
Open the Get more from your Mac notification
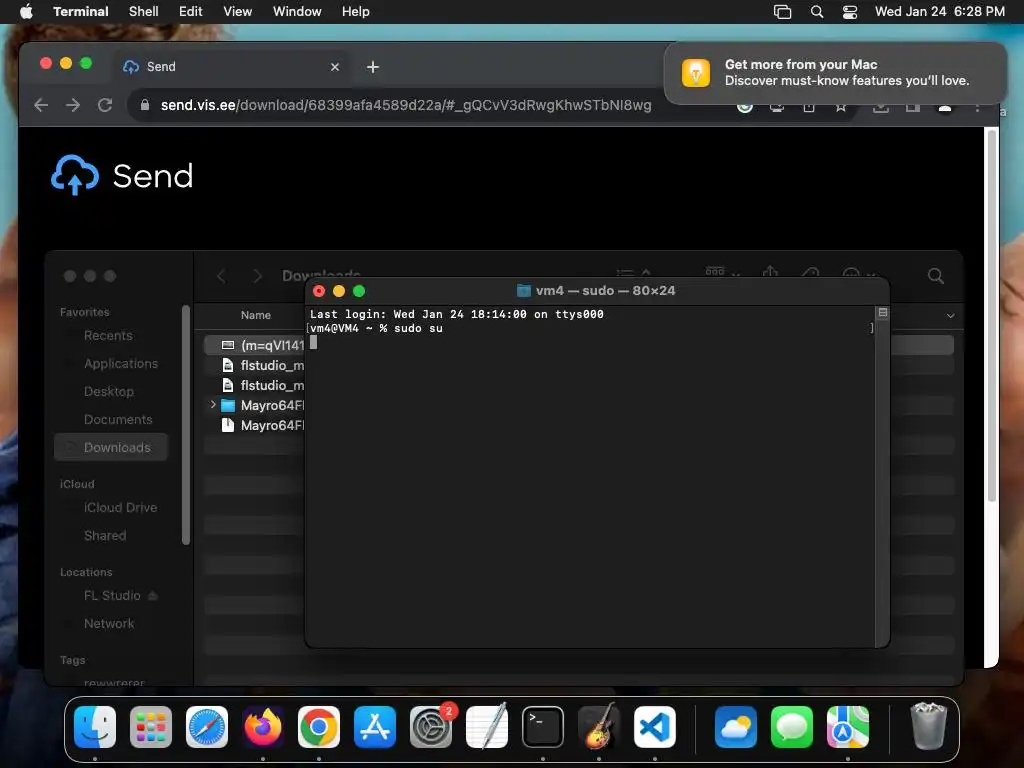[835, 72]
